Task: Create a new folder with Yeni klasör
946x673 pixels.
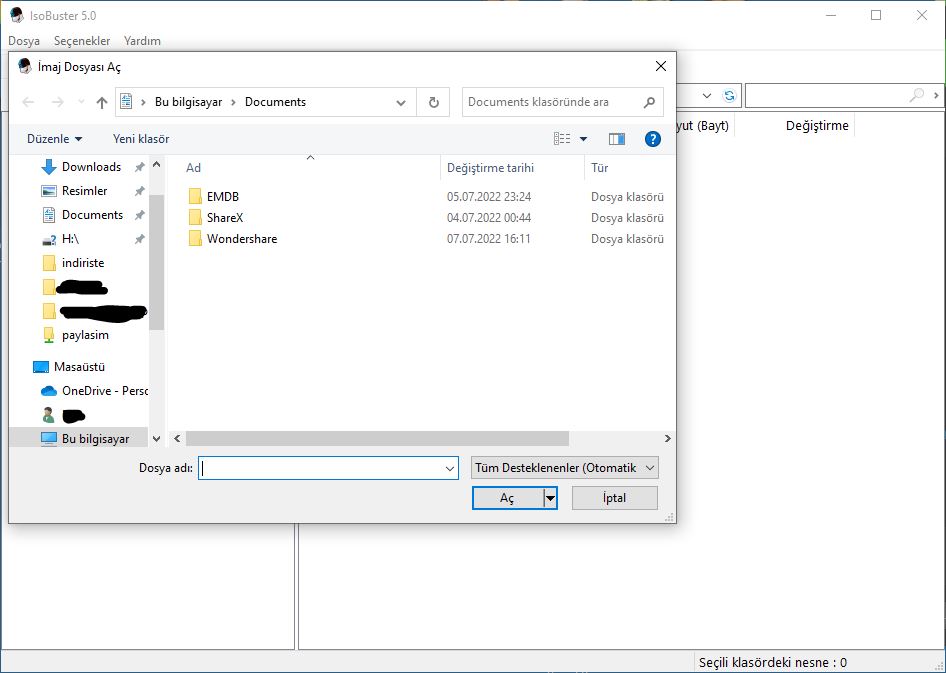Action: [x=141, y=139]
